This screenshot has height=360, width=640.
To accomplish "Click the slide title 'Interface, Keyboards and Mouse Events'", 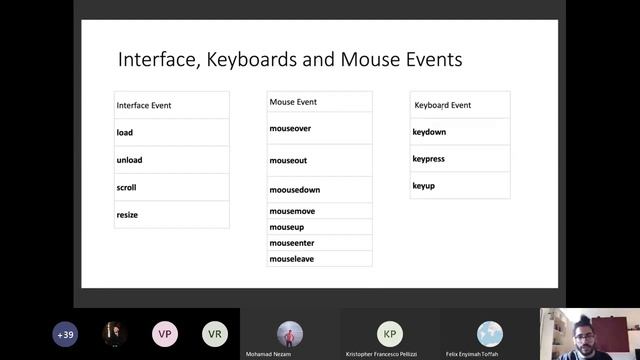I will (290, 60).
